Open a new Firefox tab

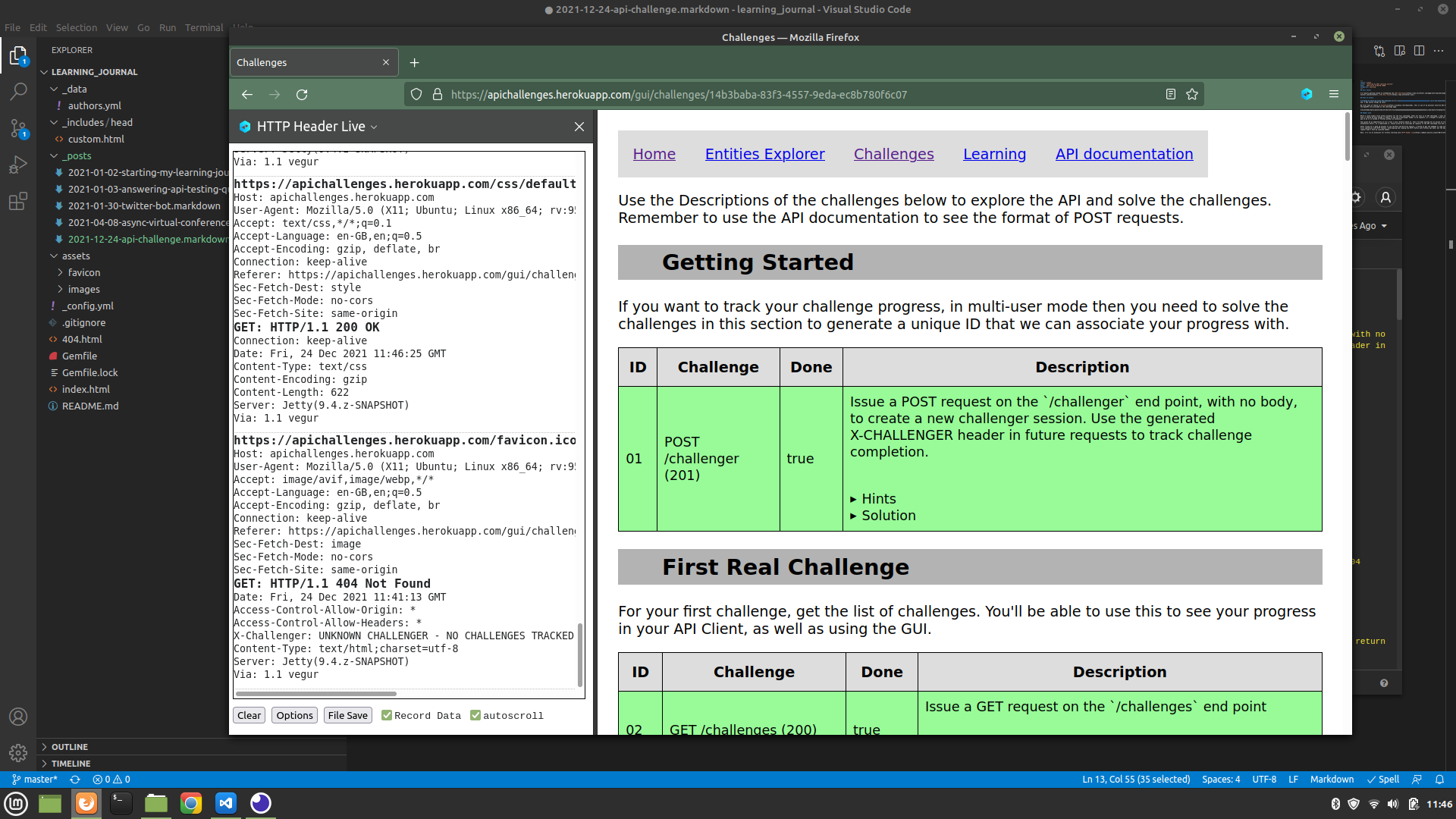click(x=415, y=63)
